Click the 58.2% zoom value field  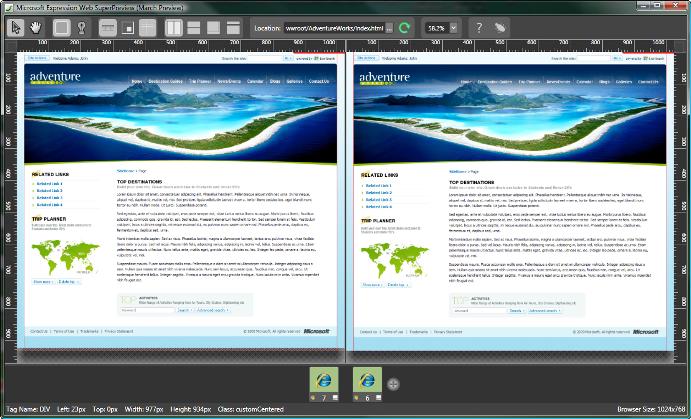tap(436, 28)
